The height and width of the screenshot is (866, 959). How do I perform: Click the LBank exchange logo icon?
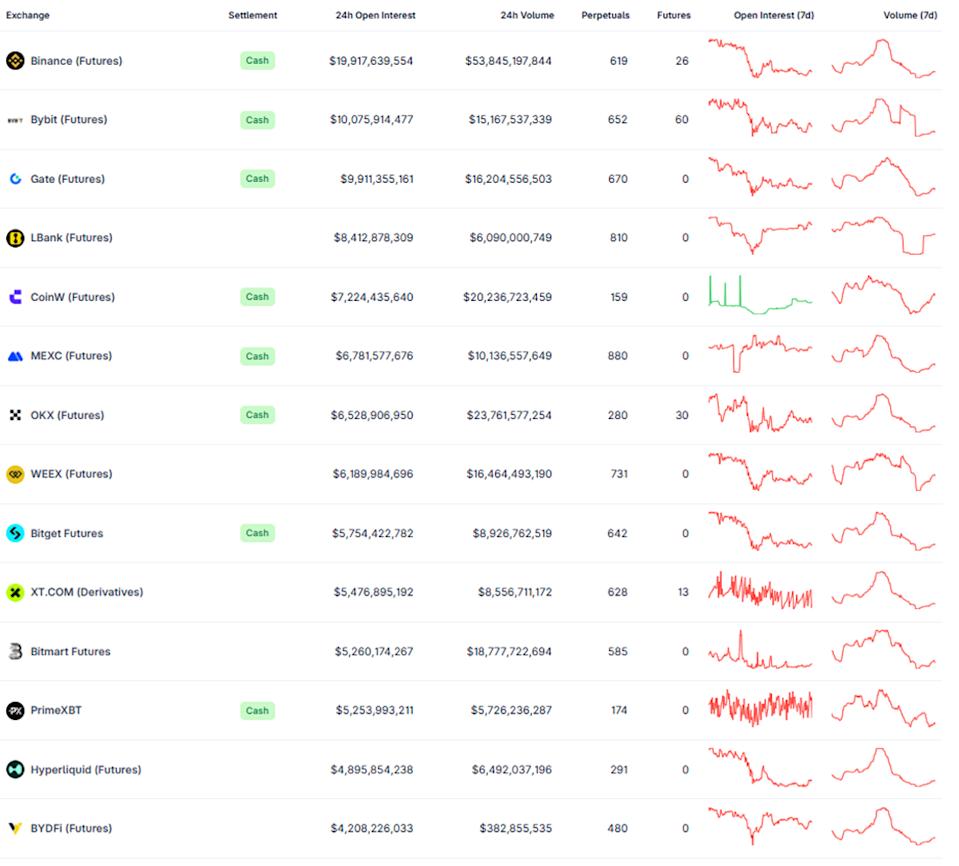pos(15,238)
